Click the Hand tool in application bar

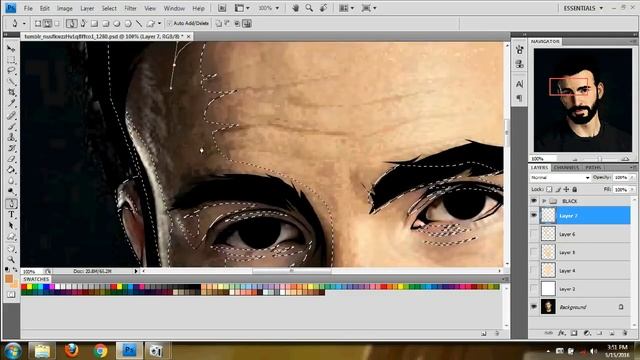point(295,8)
